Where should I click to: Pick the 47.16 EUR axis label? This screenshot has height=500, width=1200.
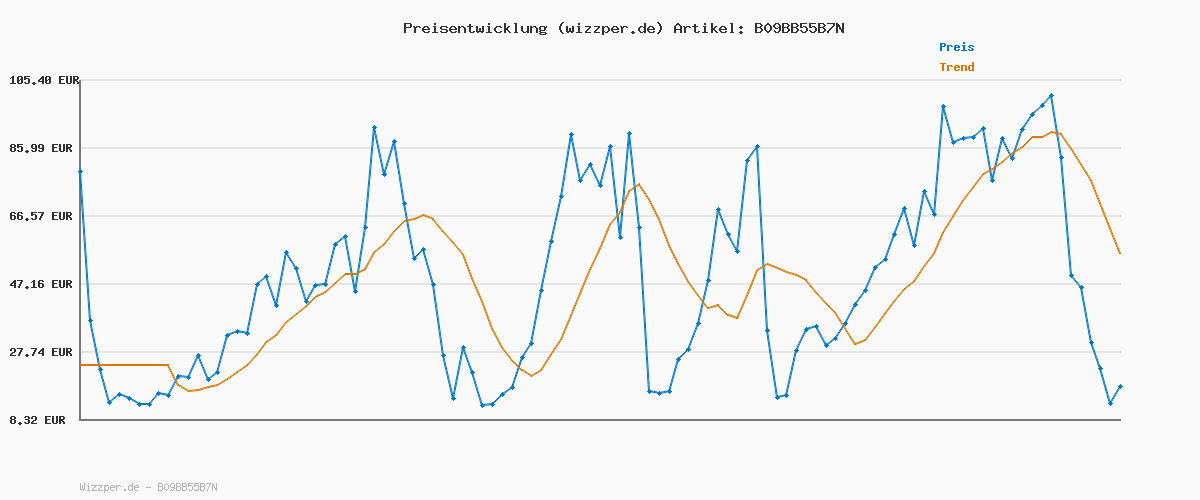[x=44, y=284]
